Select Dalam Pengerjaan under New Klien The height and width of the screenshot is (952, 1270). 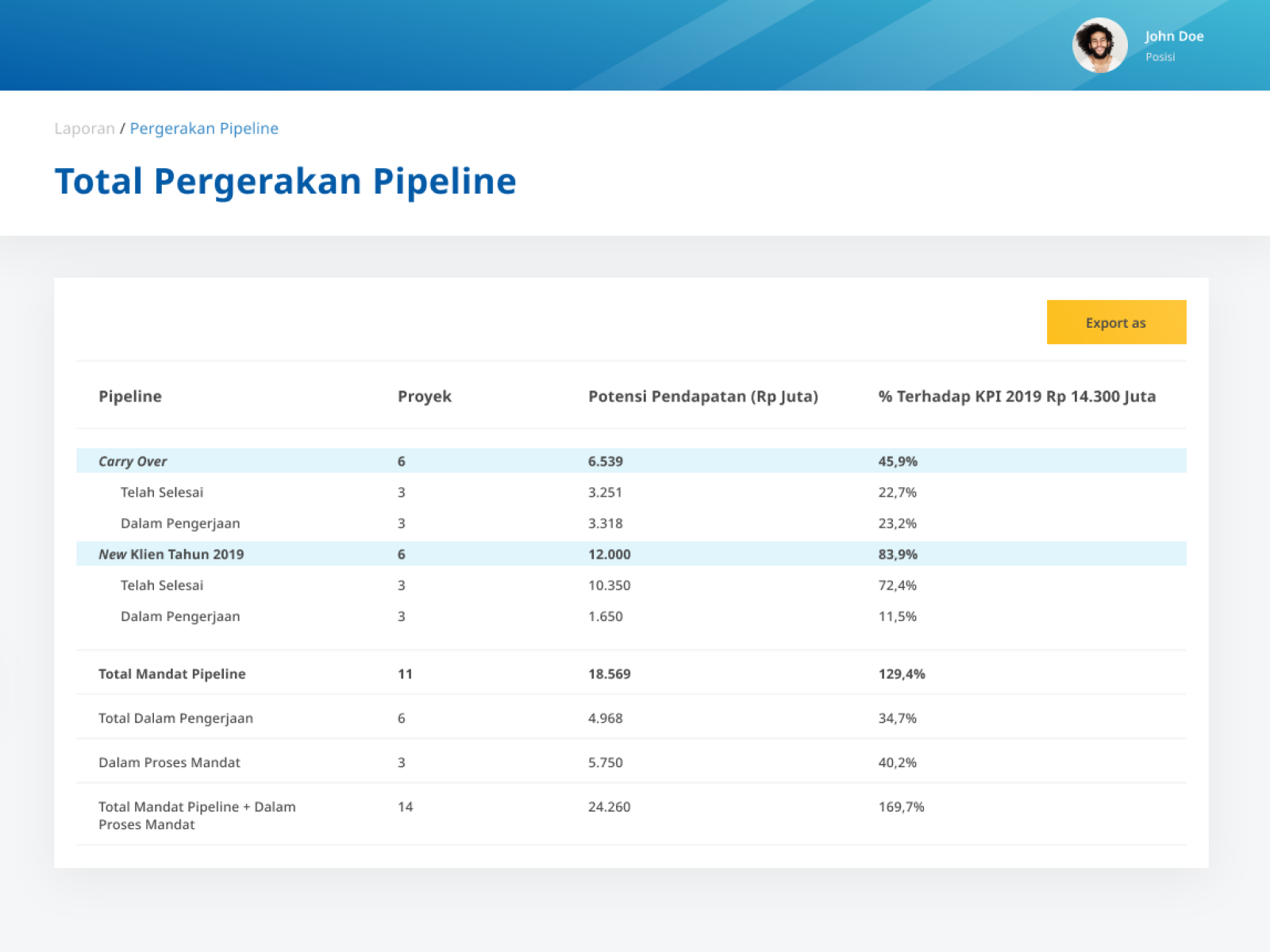[x=180, y=616]
